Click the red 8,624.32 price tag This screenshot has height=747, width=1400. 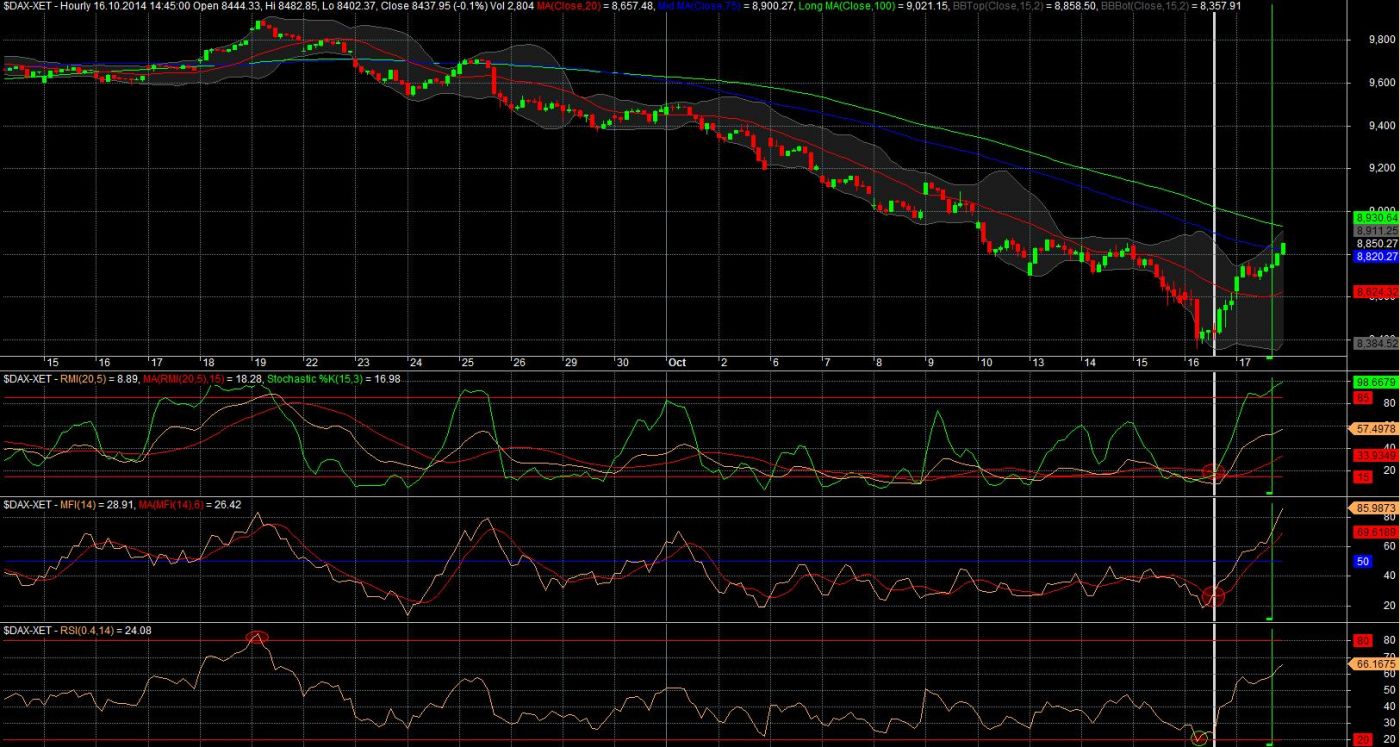(x=1375, y=291)
